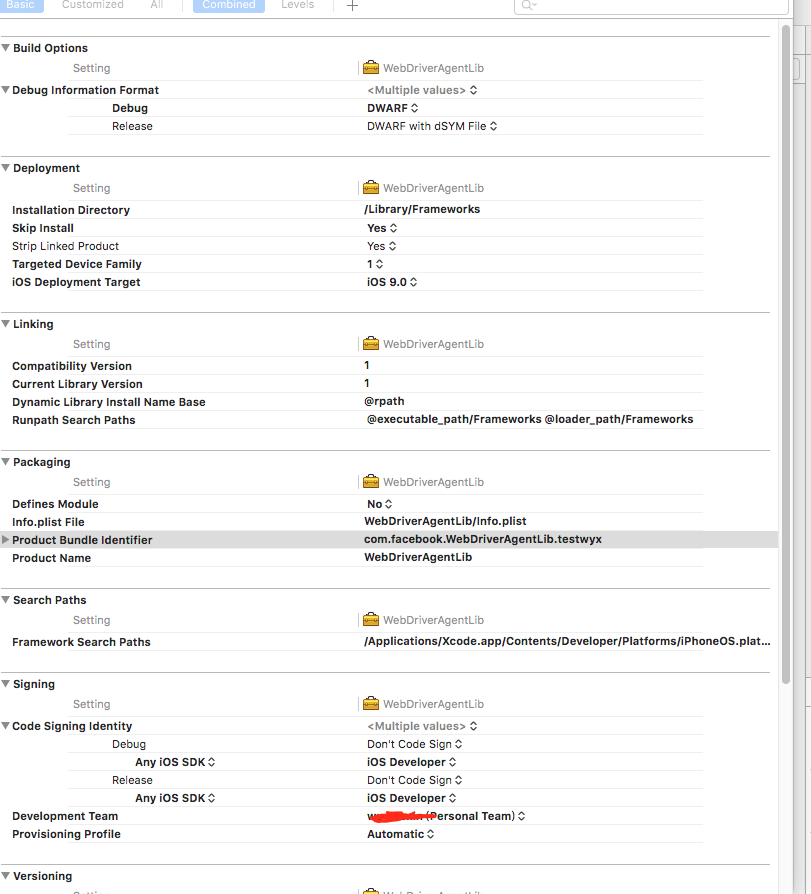This screenshot has height=894, width=811.
Task: Open the Debug DWARF format dropdown
Action: pyautogui.click(x=392, y=108)
